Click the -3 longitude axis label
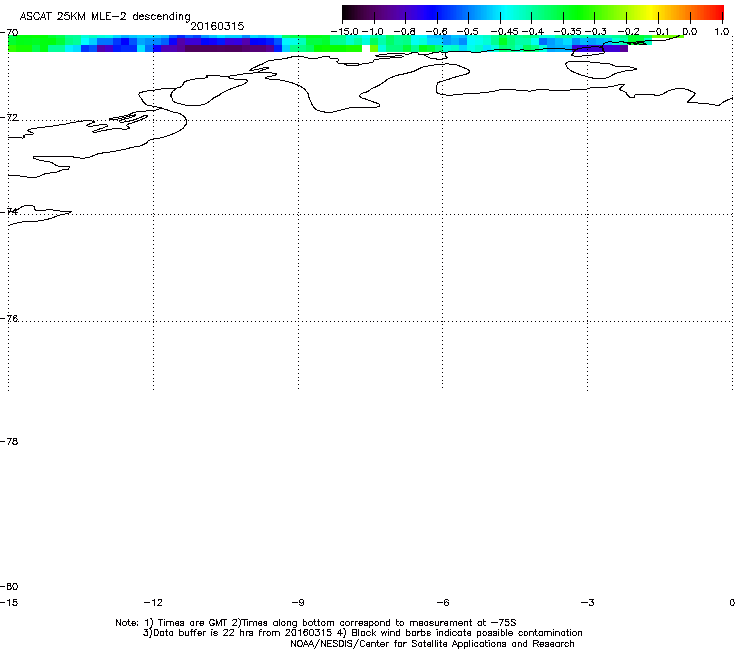The height and width of the screenshot is (650, 740). pyautogui.click(x=587, y=602)
